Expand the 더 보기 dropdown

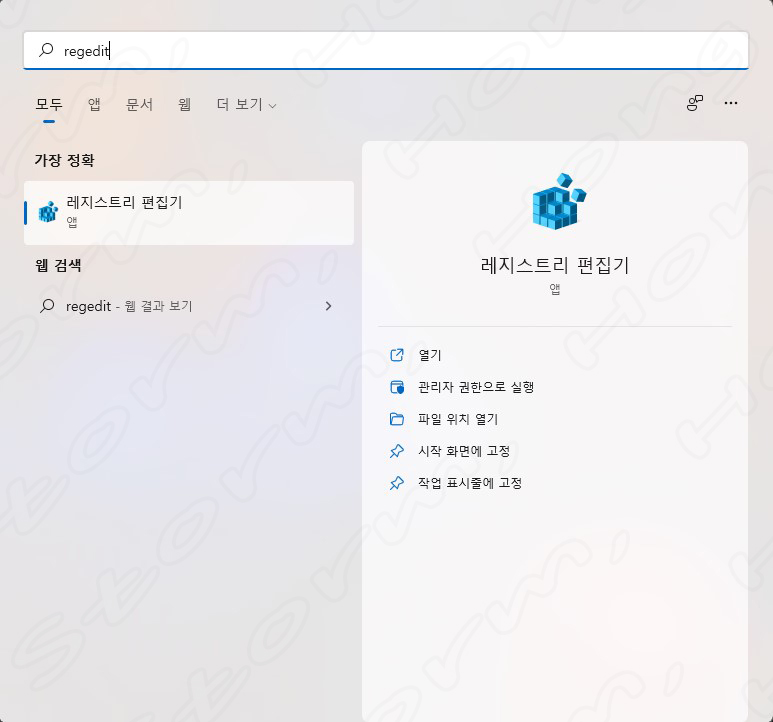point(246,104)
